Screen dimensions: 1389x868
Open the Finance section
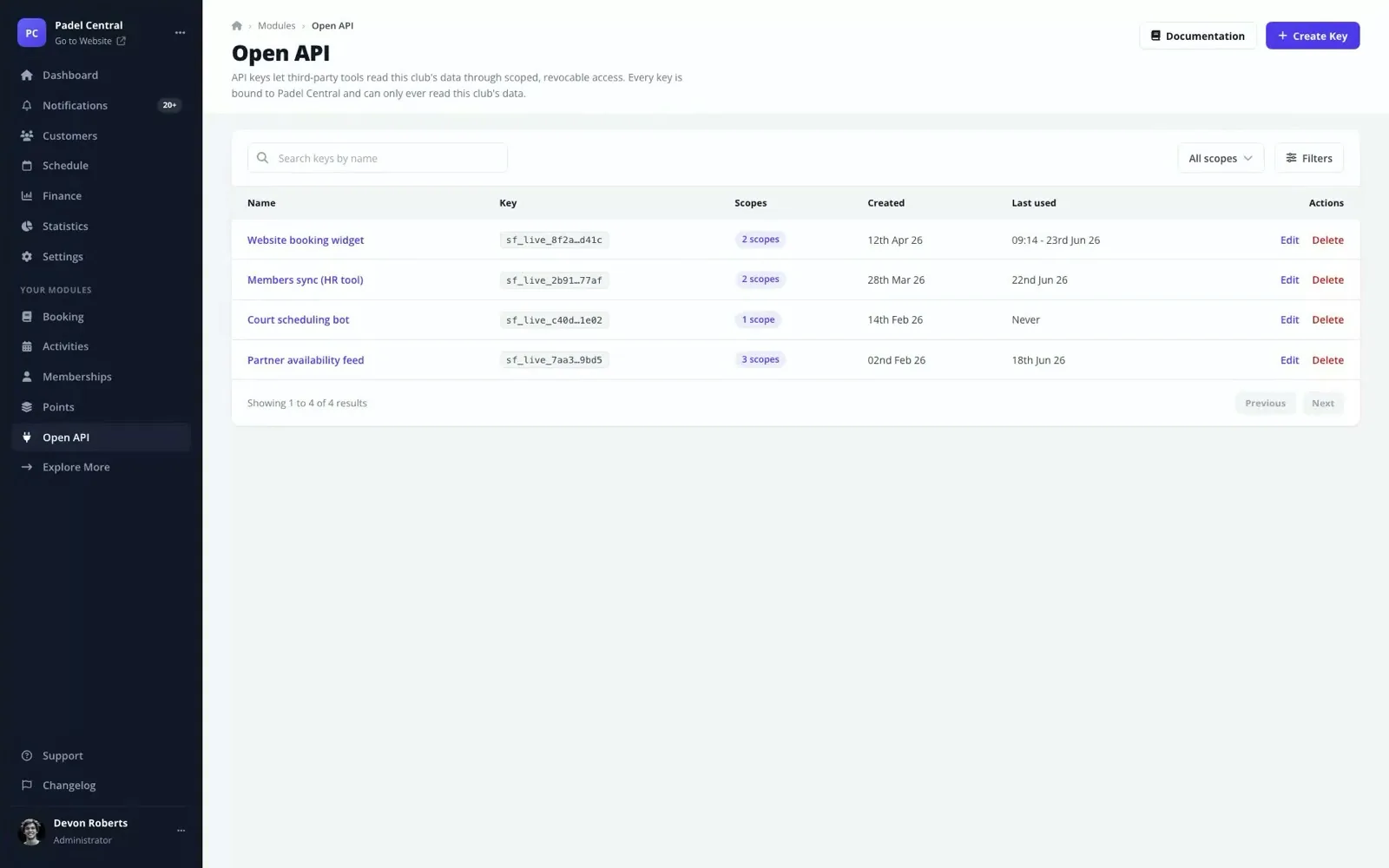(102, 196)
